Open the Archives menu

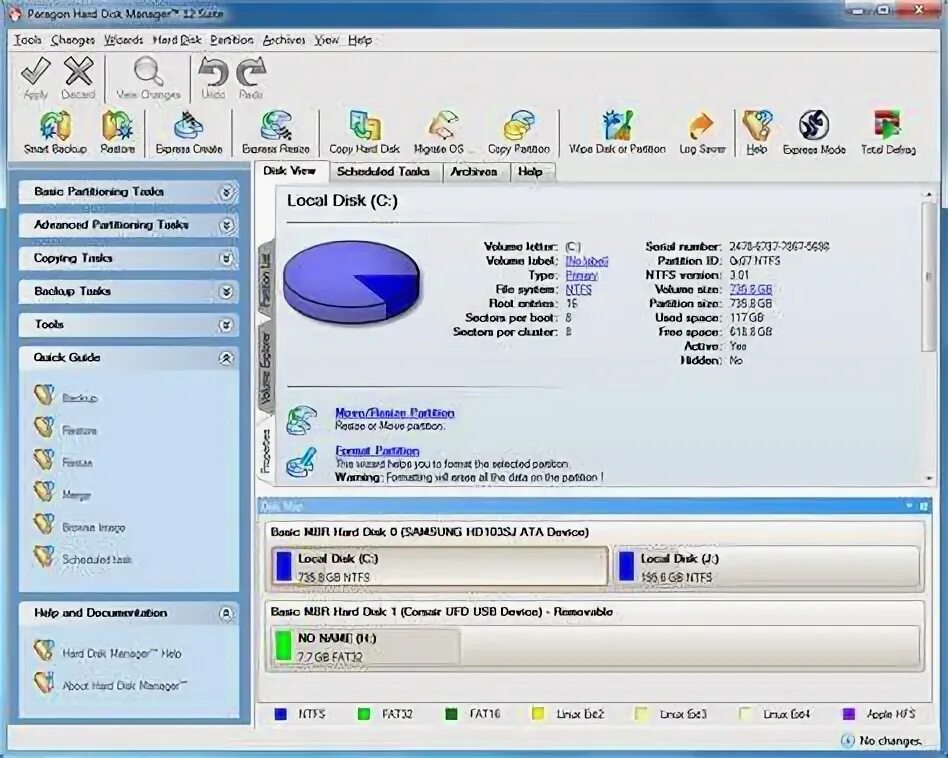coord(284,40)
